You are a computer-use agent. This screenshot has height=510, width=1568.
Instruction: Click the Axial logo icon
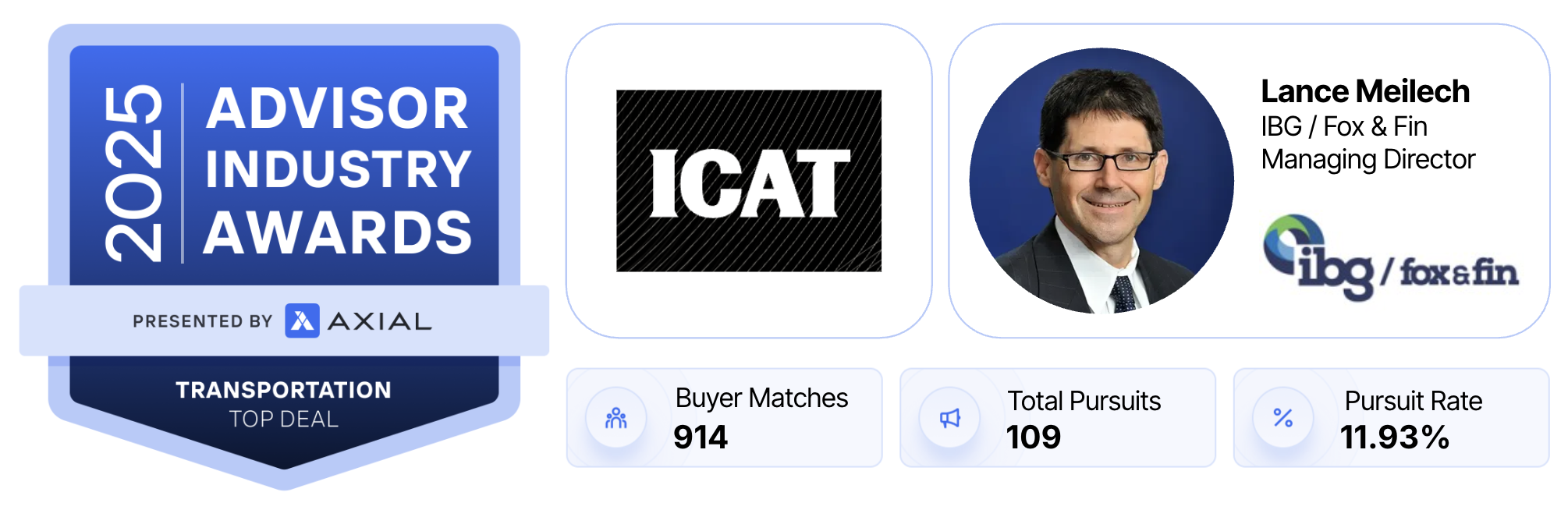pyautogui.click(x=302, y=321)
